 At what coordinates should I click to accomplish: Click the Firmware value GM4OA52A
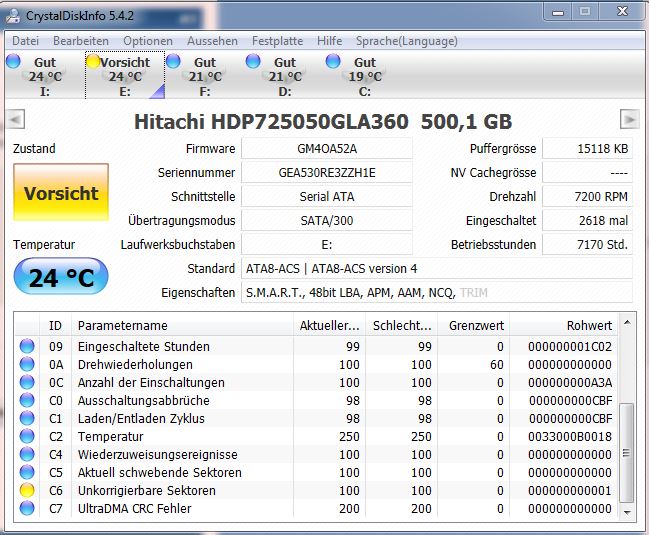tap(327, 148)
